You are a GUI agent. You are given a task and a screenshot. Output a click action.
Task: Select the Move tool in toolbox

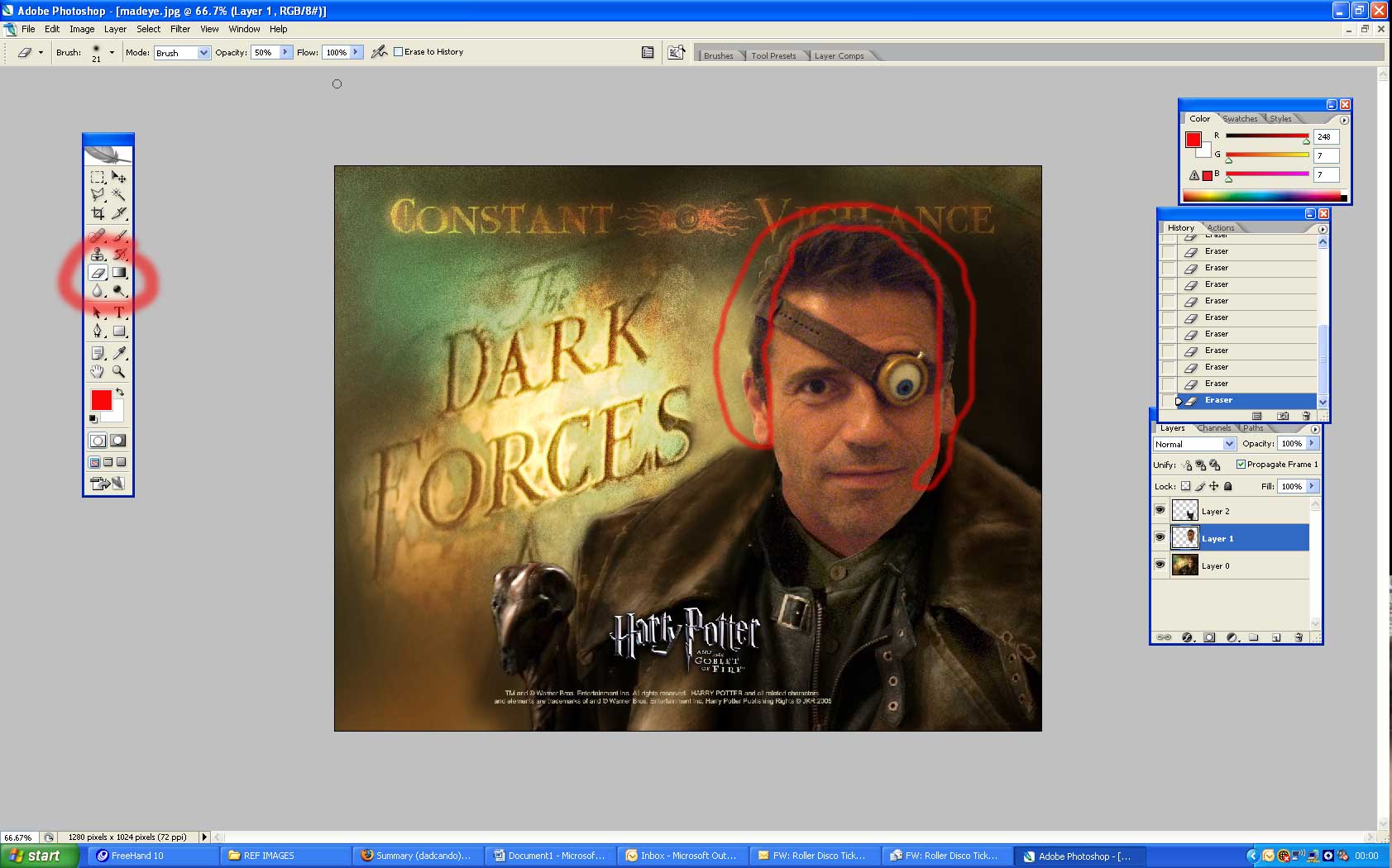tap(119, 177)
